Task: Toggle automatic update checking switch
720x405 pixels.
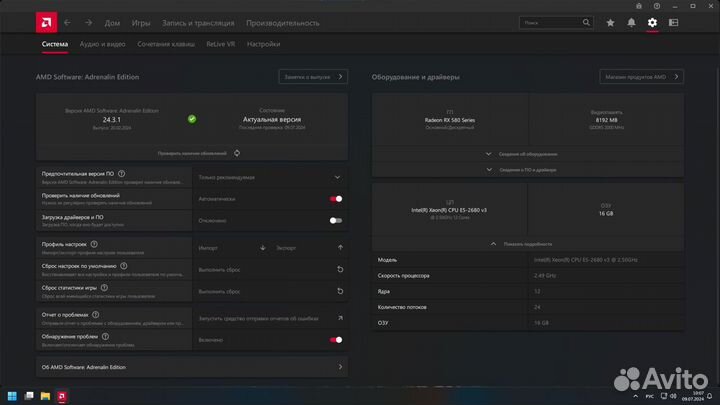Action: point(336,199)
